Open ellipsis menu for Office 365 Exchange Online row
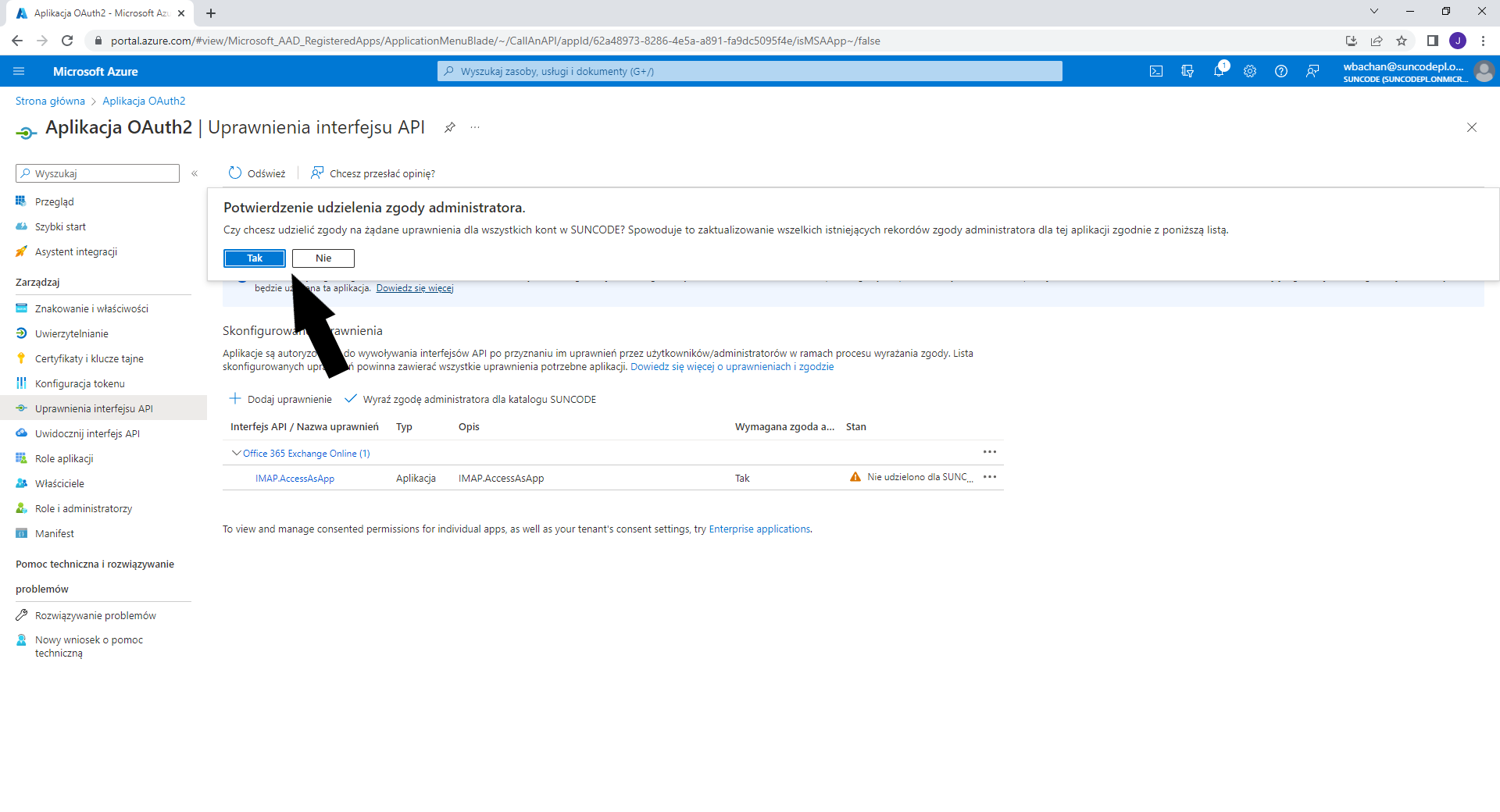Screen dimensions: 1500x812 [x=990, y=452]
